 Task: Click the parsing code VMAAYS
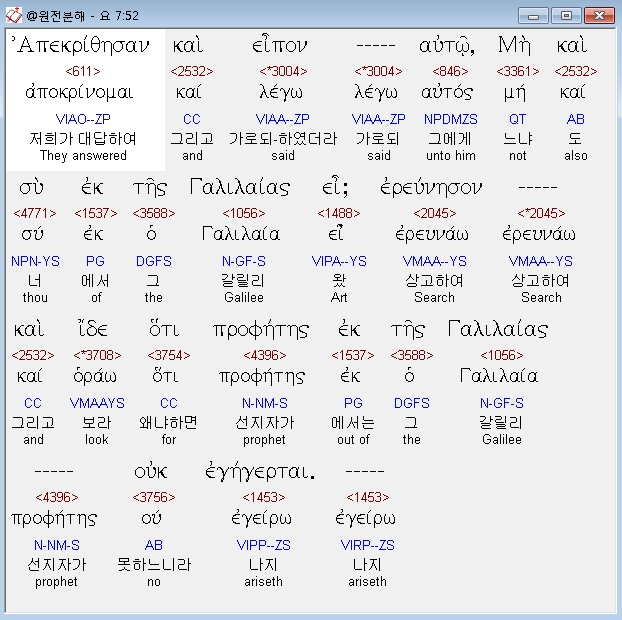pyautogui.click(x=97, y=403)
